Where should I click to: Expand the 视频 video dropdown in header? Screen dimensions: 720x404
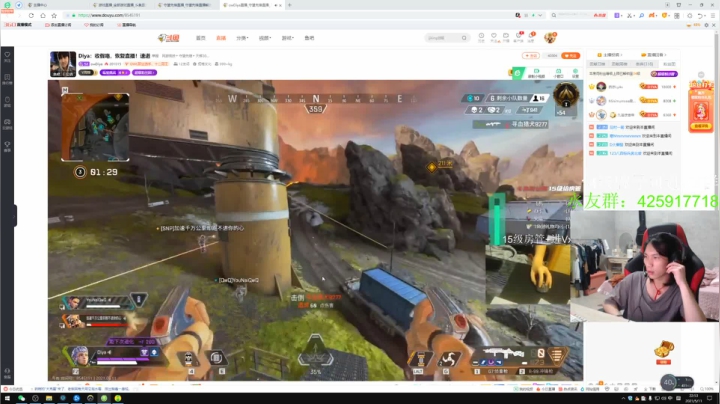tap(264, 38)
